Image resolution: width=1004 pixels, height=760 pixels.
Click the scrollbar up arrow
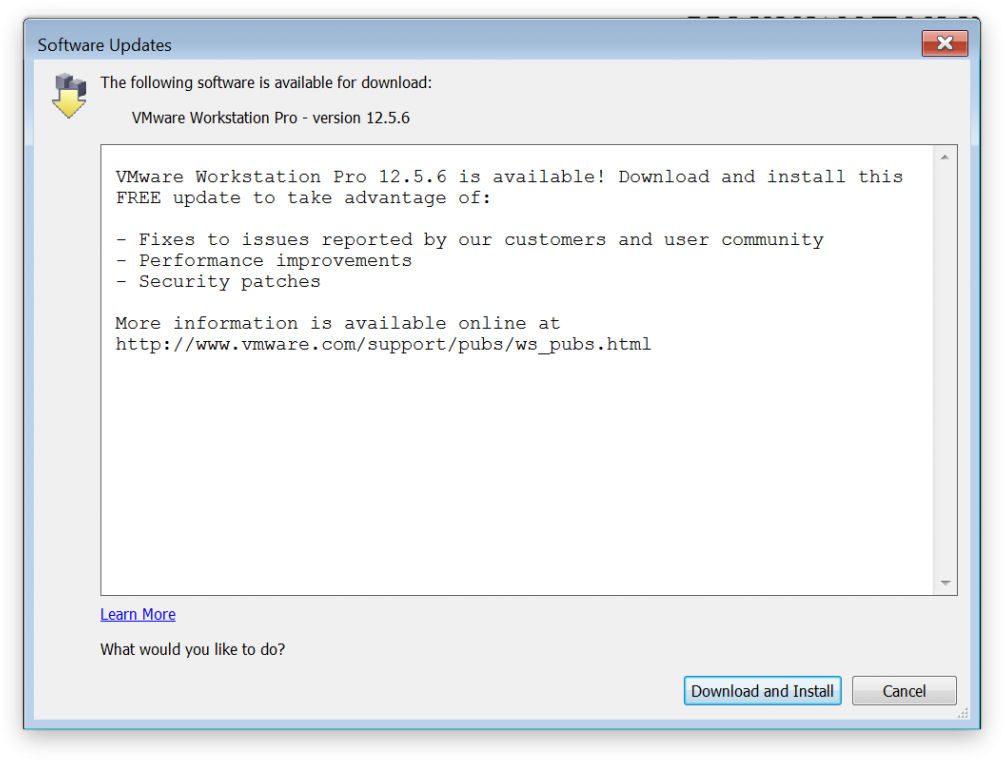(x=943, y=155)
